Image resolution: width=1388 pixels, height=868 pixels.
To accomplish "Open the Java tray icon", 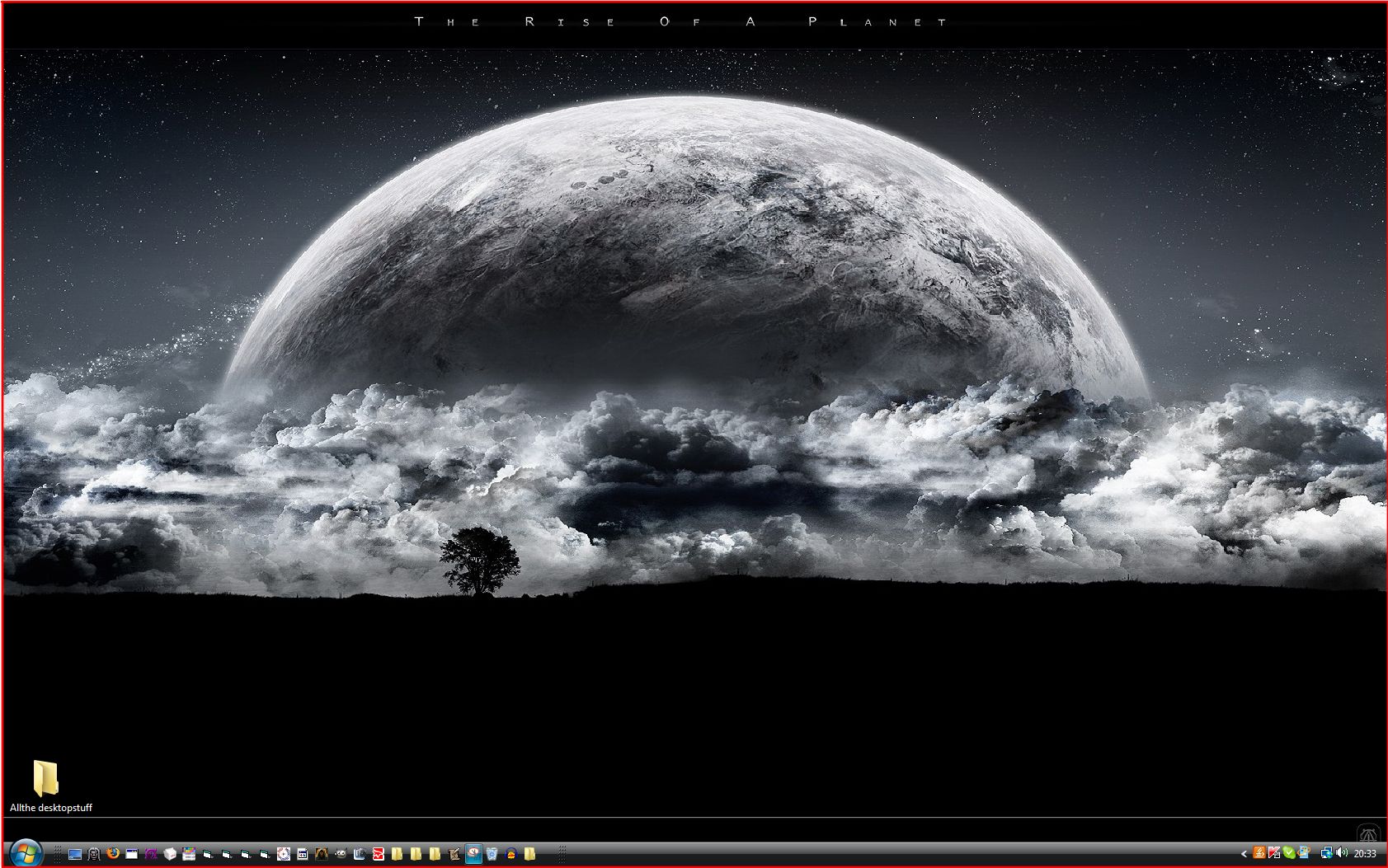I will pos(1259,853).
